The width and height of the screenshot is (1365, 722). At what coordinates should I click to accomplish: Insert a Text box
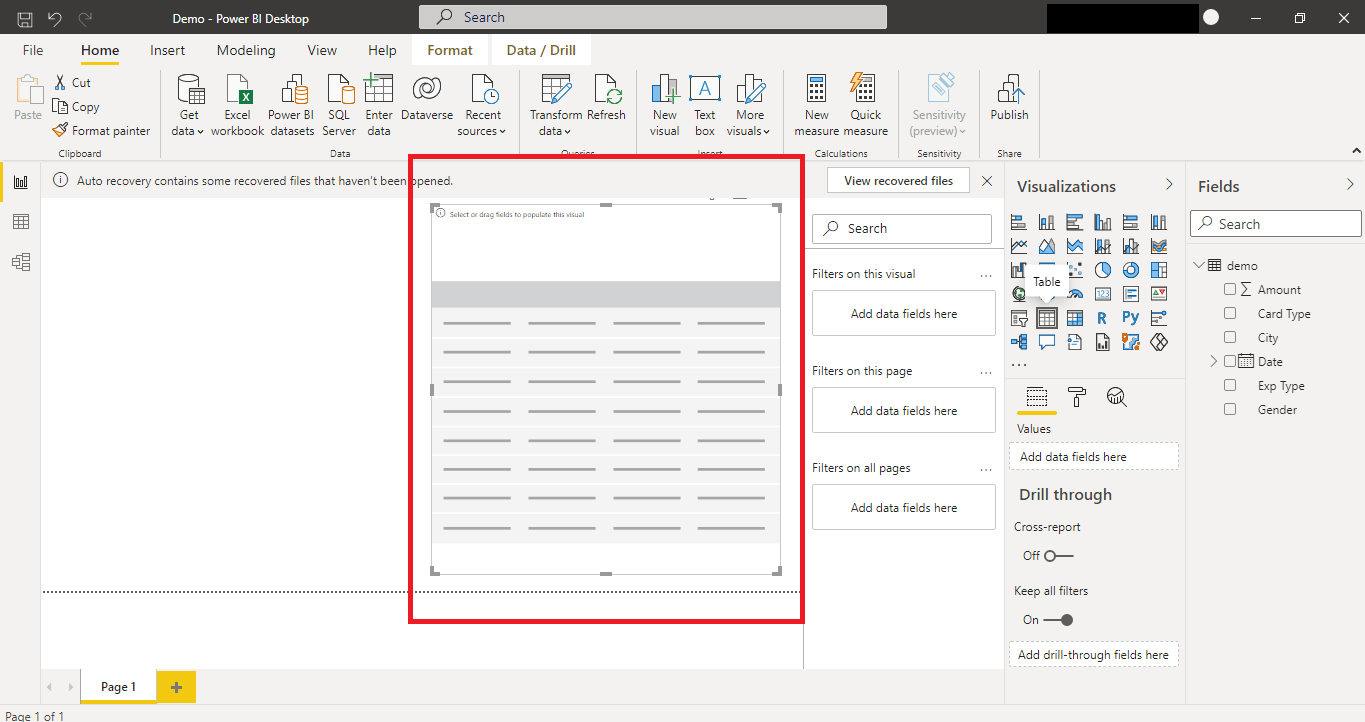pos(705,91)
